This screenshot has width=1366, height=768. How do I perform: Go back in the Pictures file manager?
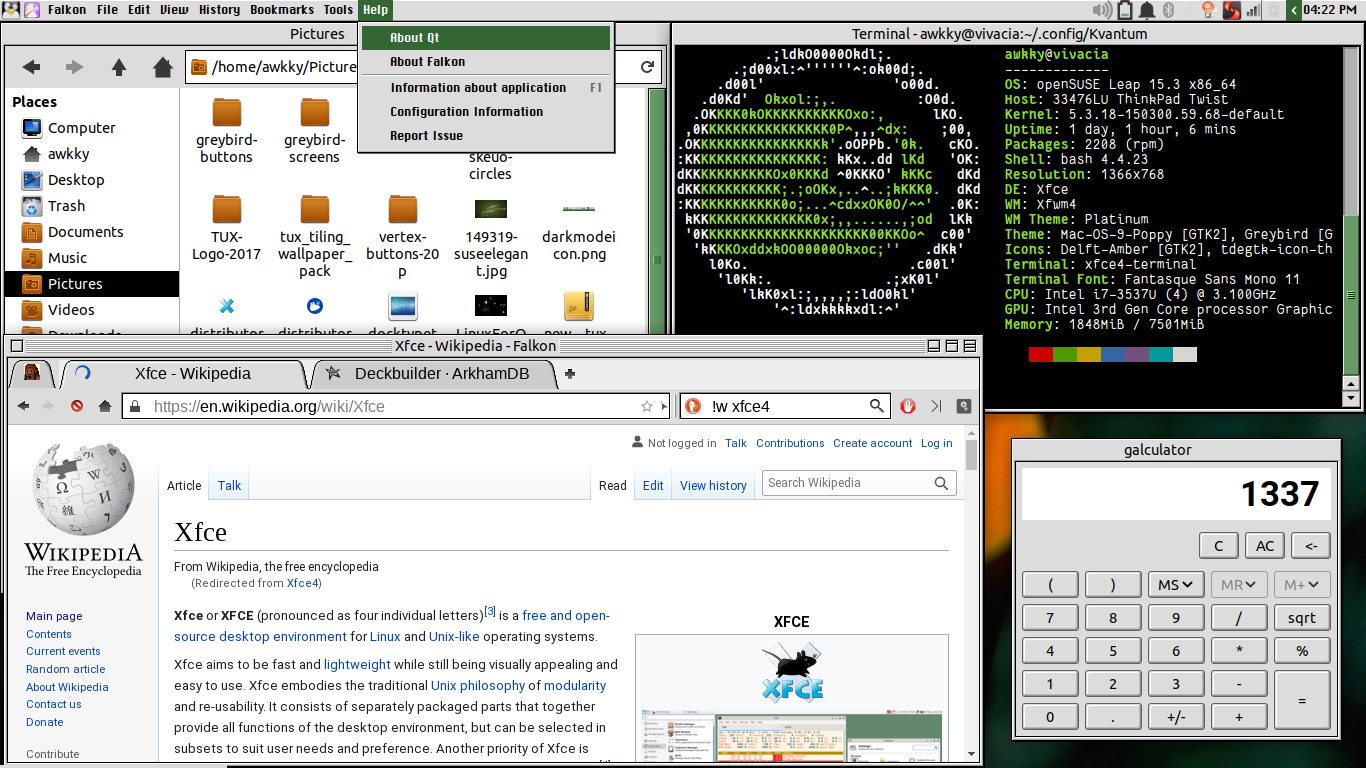point(31,67)
